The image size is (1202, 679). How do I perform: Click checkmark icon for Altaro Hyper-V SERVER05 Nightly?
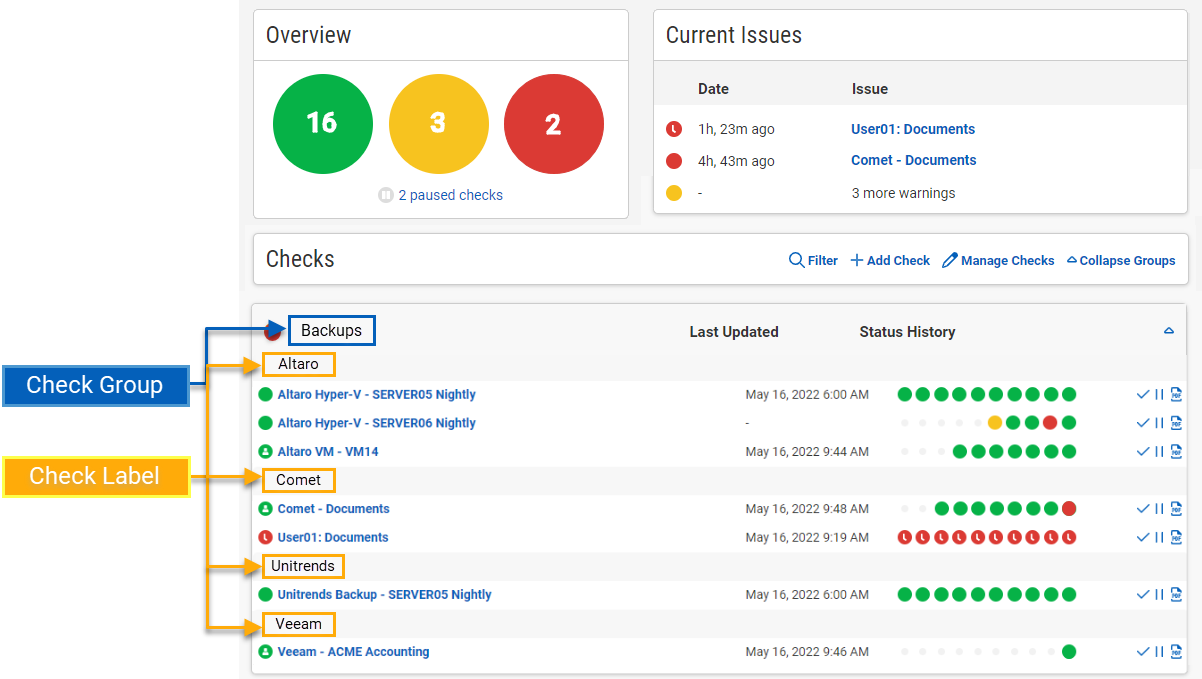[x=1143, y=394]
